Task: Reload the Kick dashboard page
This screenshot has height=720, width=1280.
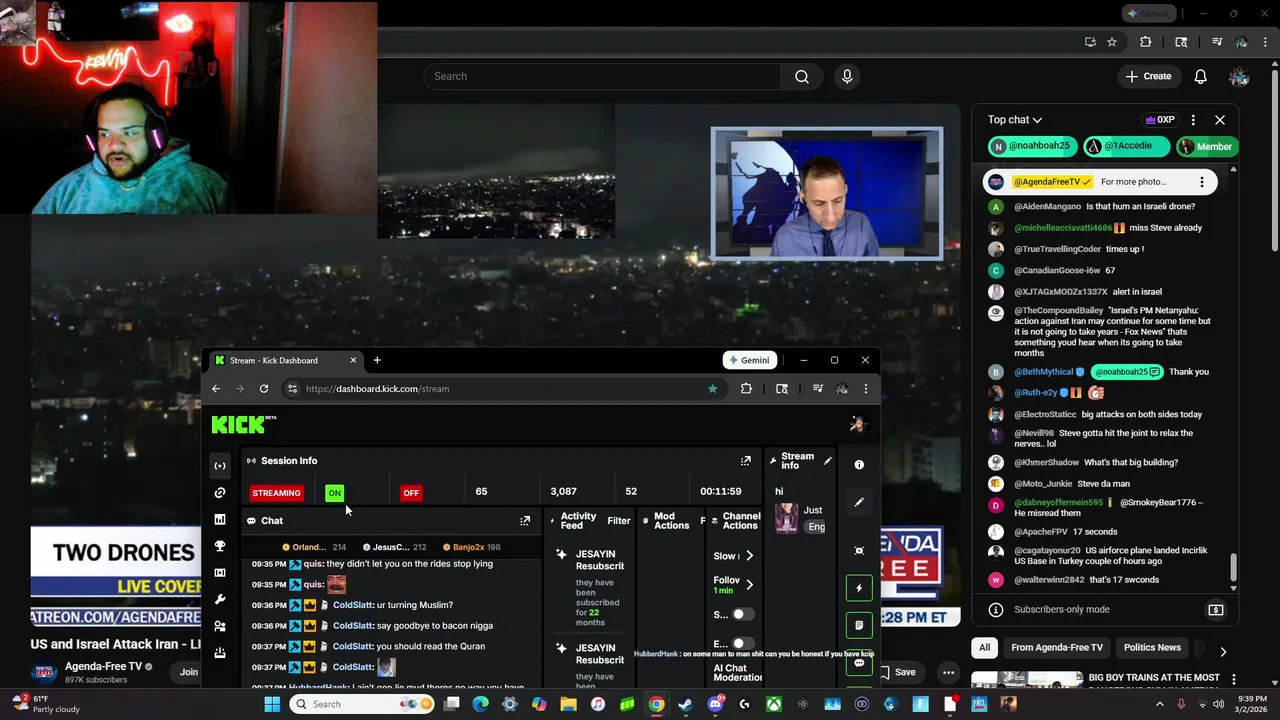Action: tap(264, 389)
